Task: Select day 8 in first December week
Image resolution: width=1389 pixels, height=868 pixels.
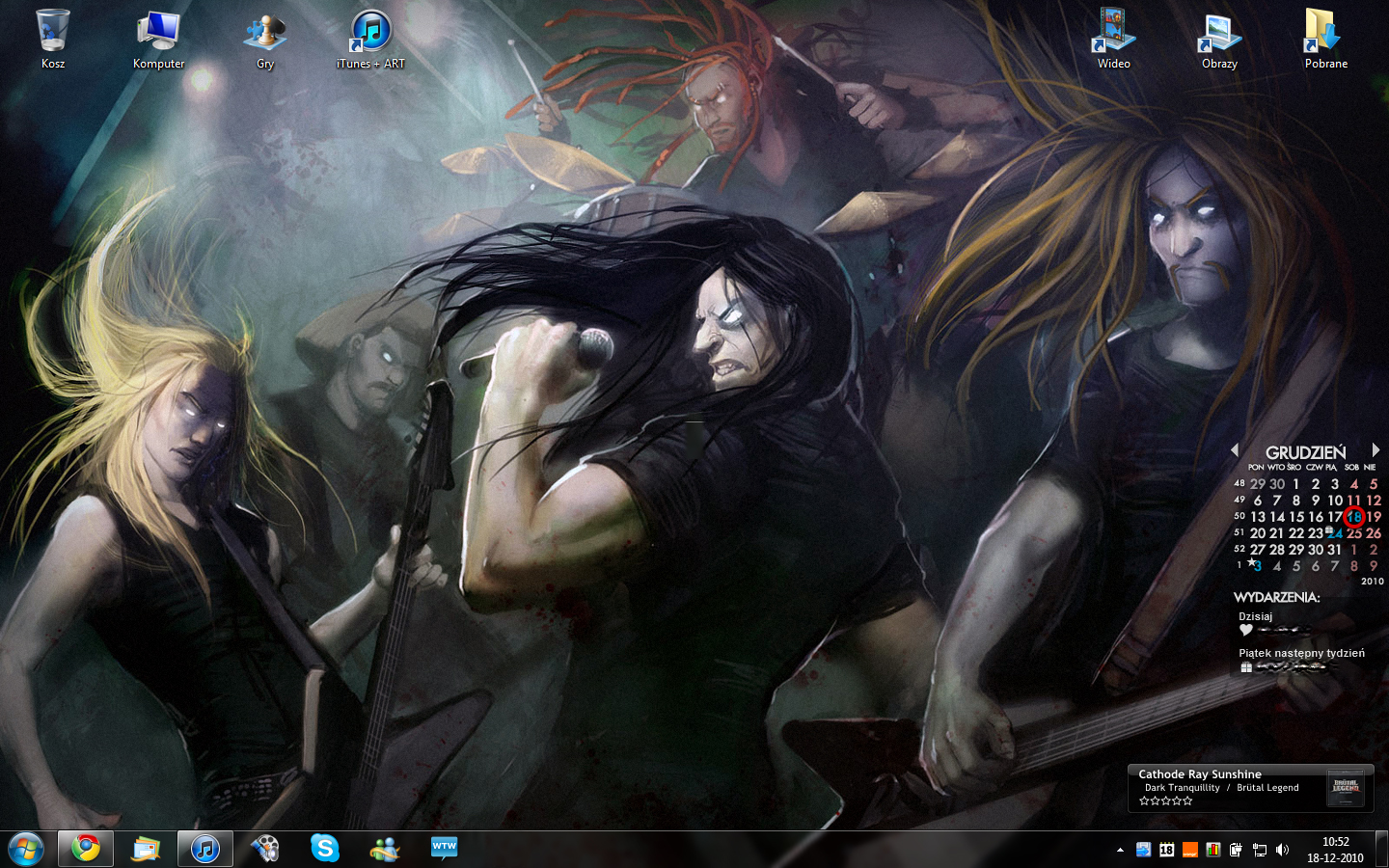Action: [x=1295, y=501]
